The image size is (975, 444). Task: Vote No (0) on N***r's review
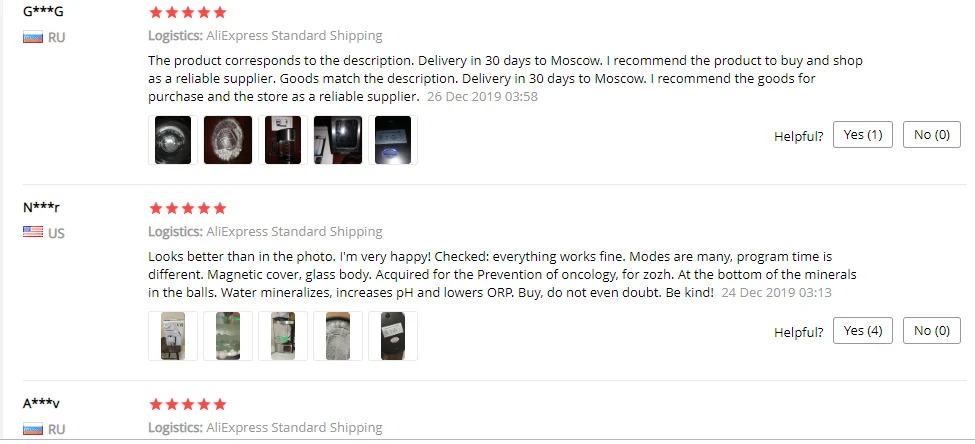pos(931,331)
